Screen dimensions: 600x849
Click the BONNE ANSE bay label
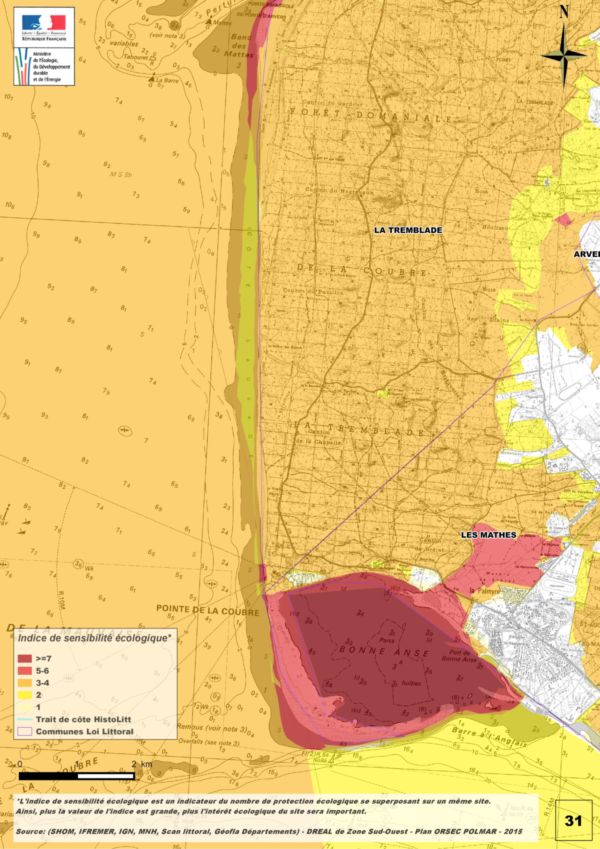click(384, 652)
